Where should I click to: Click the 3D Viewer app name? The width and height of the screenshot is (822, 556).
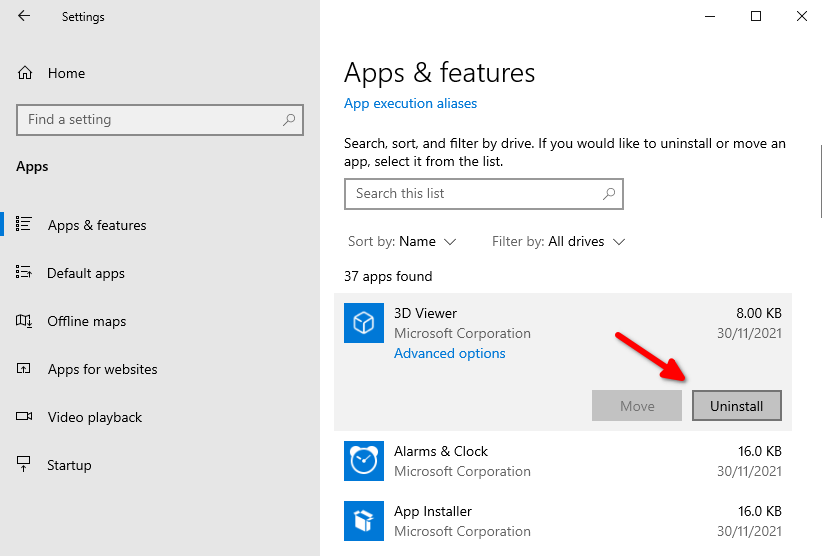[x=425, y=313]
